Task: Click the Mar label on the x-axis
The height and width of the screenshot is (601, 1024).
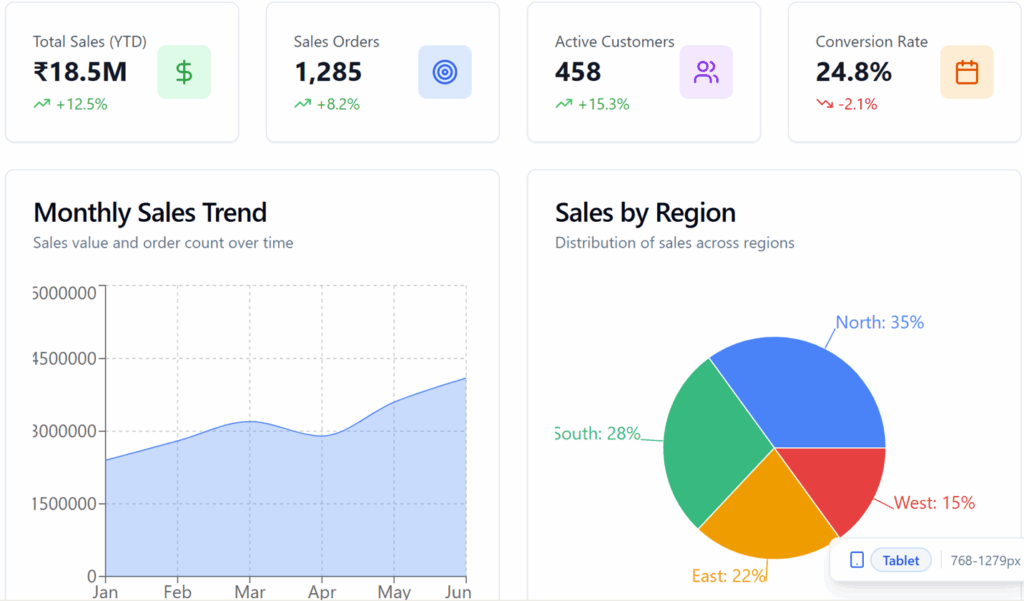Action: pos(249,592)
